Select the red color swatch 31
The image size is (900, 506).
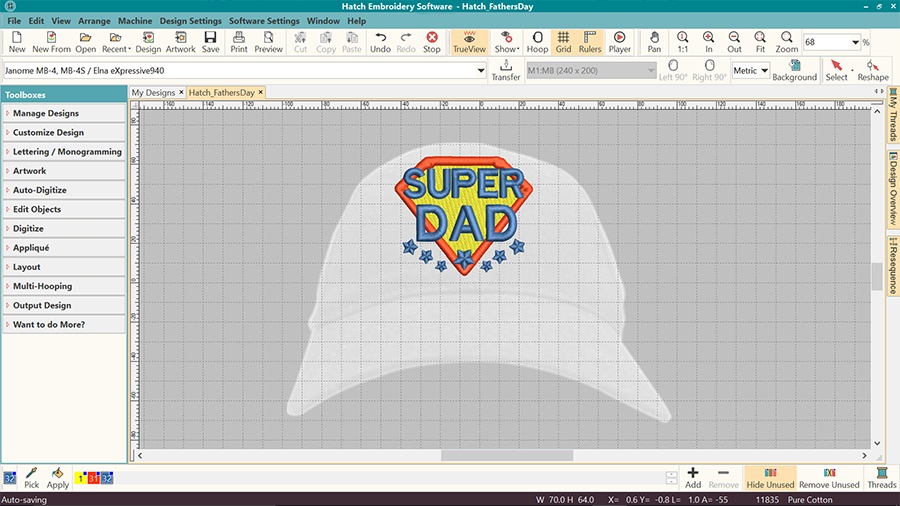[x=92, y=479]
